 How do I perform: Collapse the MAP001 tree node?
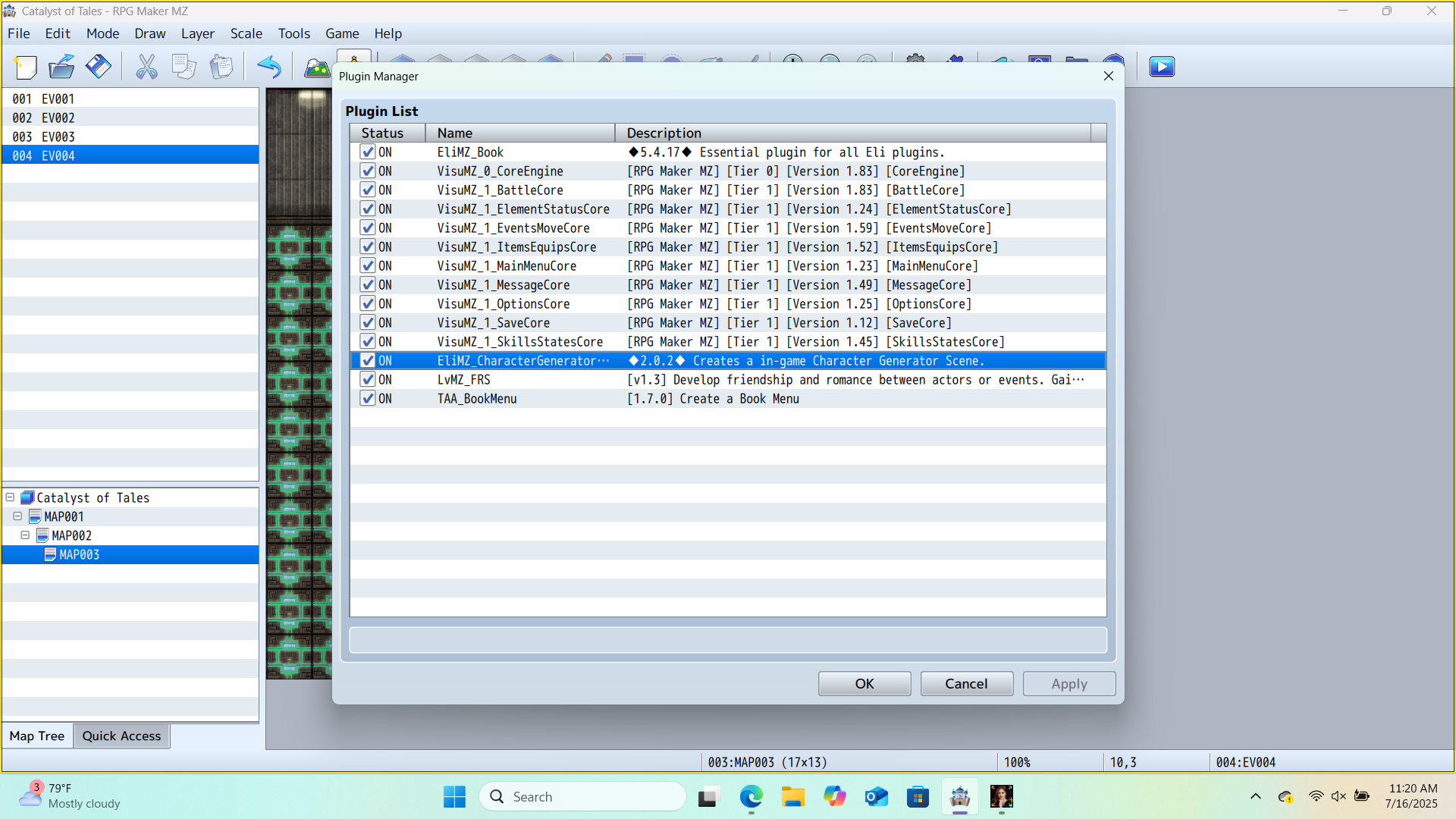click(x=17, y=516)
